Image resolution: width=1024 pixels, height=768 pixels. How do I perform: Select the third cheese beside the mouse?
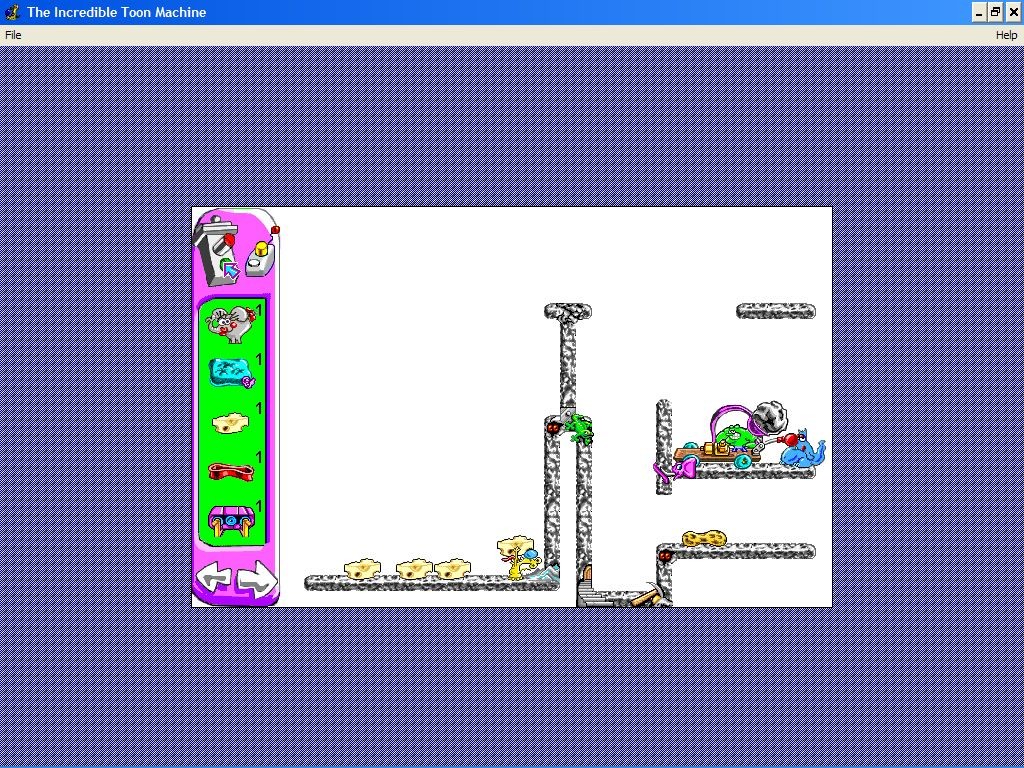453,568
